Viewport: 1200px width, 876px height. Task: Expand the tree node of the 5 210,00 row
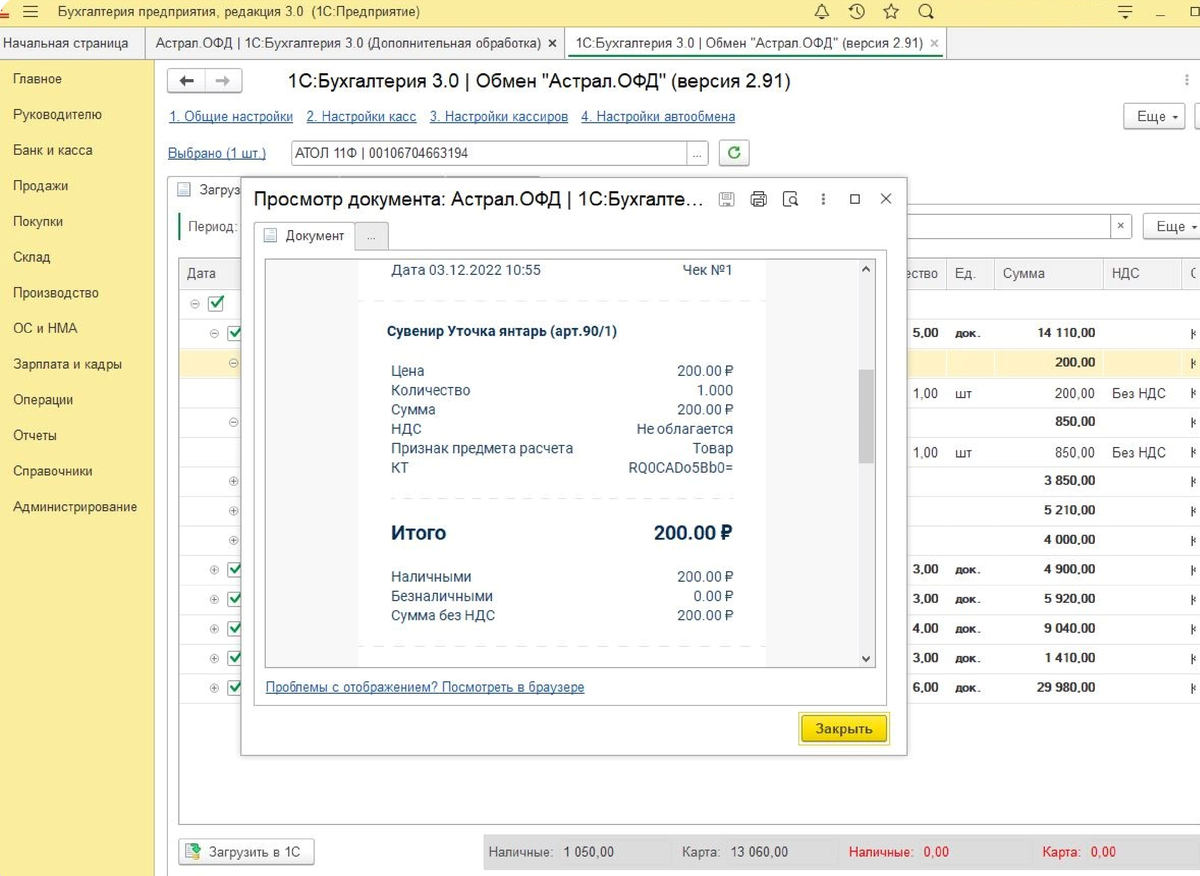pyautogui.click(x=234, y=510)
